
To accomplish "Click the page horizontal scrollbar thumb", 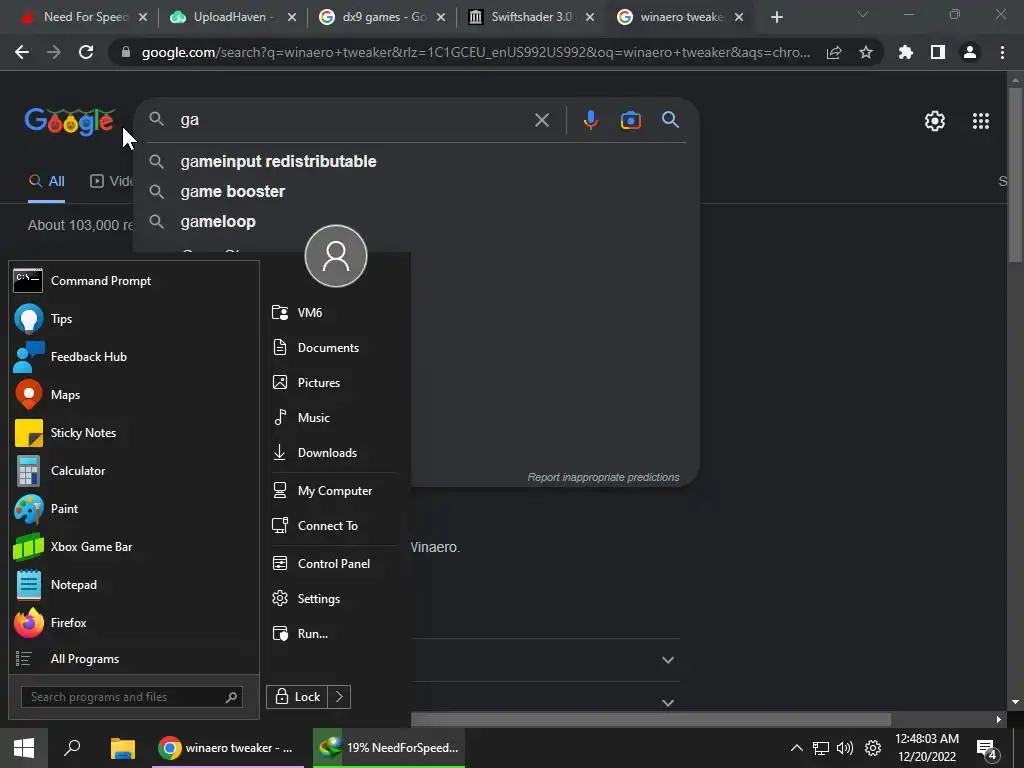I will tap(650, 720).
